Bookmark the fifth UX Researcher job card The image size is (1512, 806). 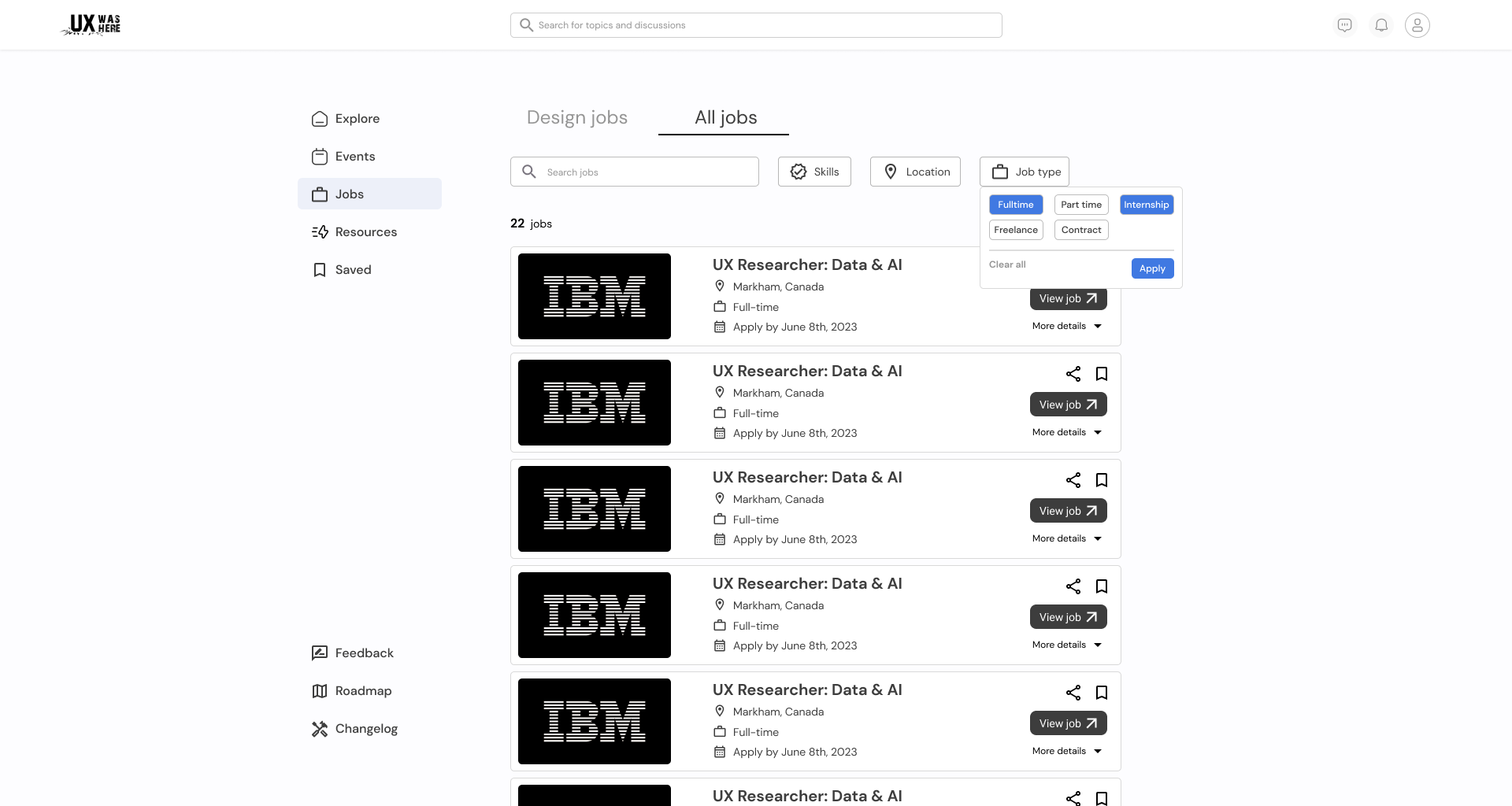[1102, 693]
